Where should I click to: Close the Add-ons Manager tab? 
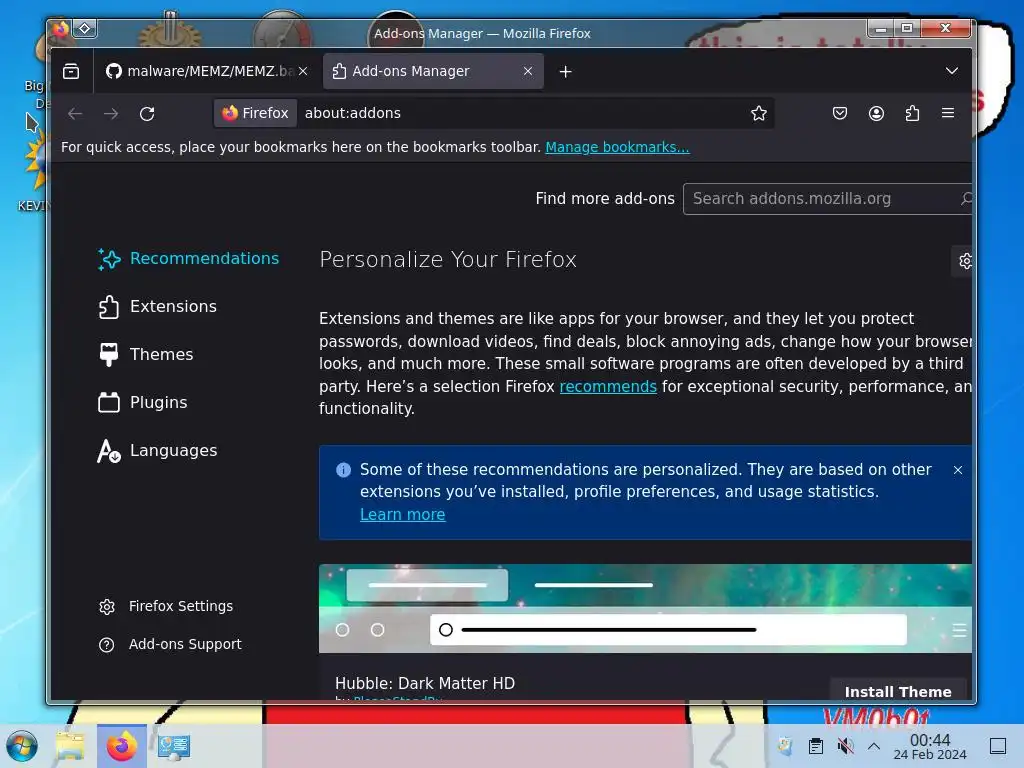528,71
